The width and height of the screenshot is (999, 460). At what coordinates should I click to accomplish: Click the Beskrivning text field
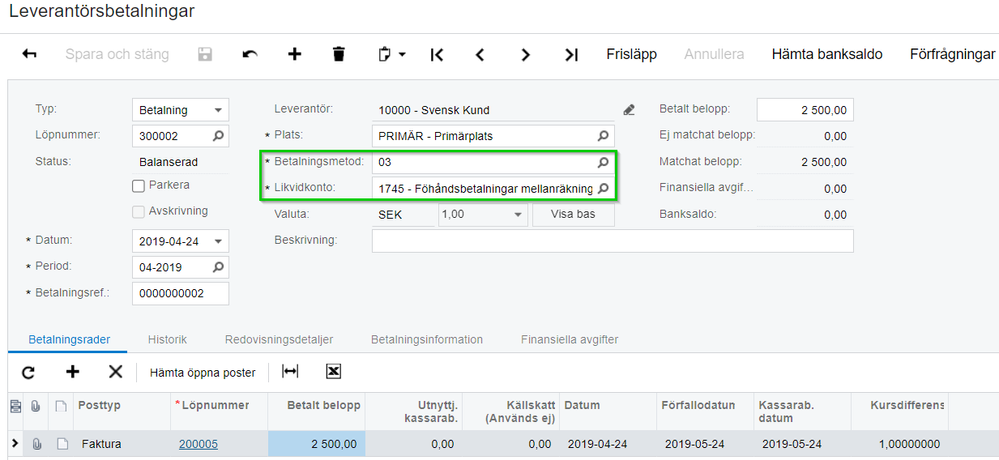612,241
